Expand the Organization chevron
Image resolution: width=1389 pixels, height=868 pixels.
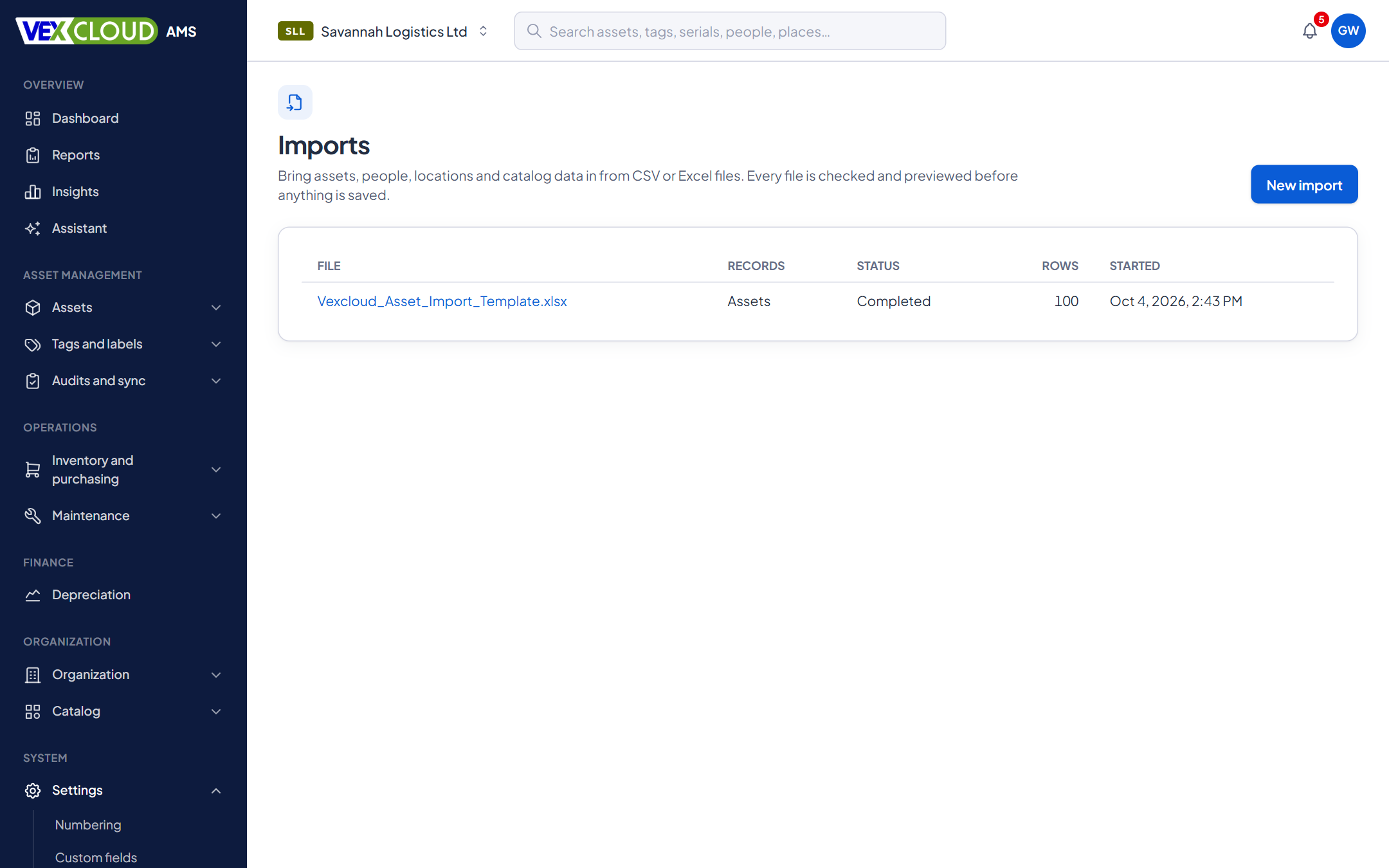click(216, 674)
